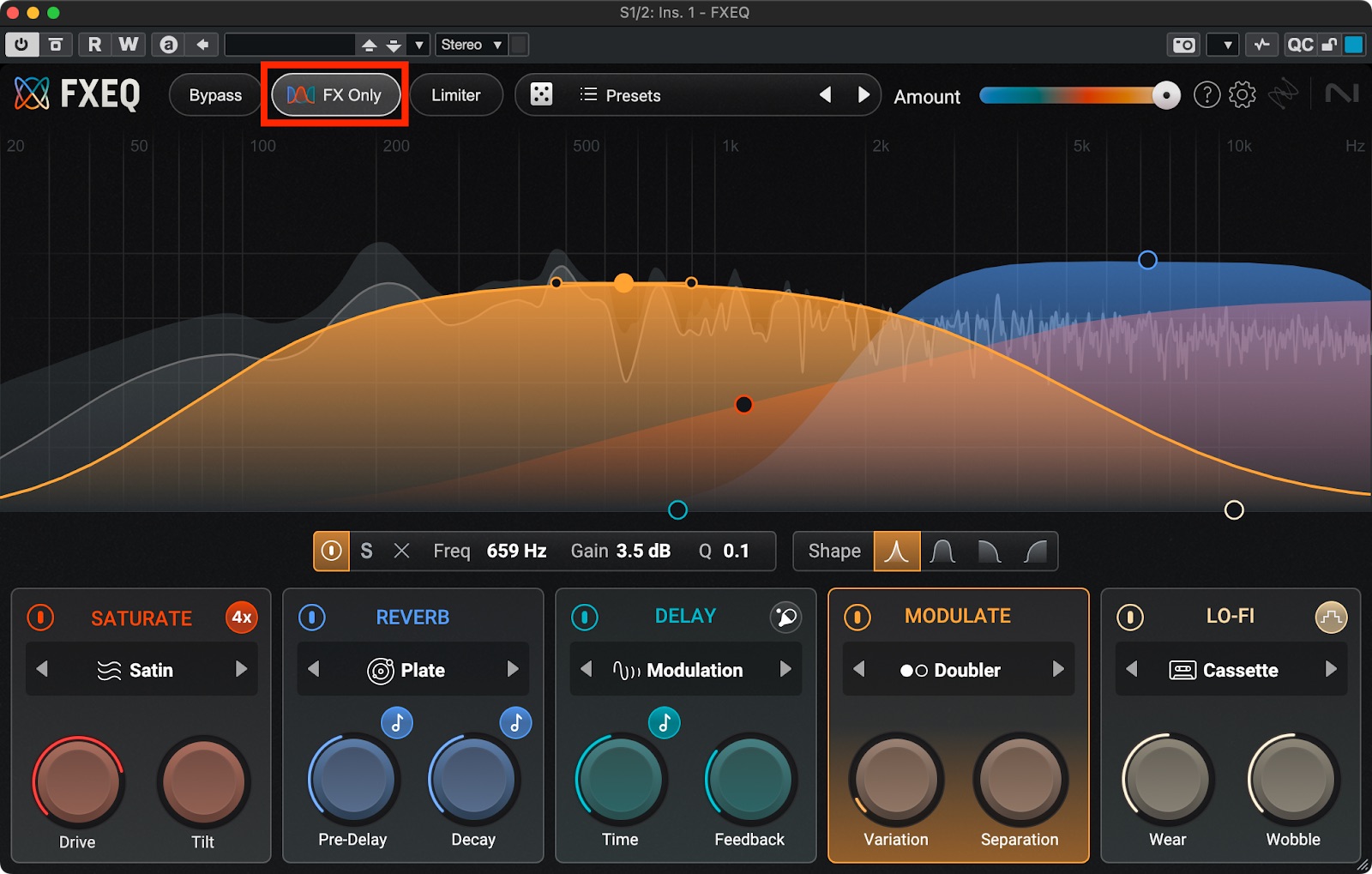Select the low-pass style filter shape icon
Image resolution: width=1372 pixels, height=874 pixels.
pyautogui.click(x=990, y=551)
